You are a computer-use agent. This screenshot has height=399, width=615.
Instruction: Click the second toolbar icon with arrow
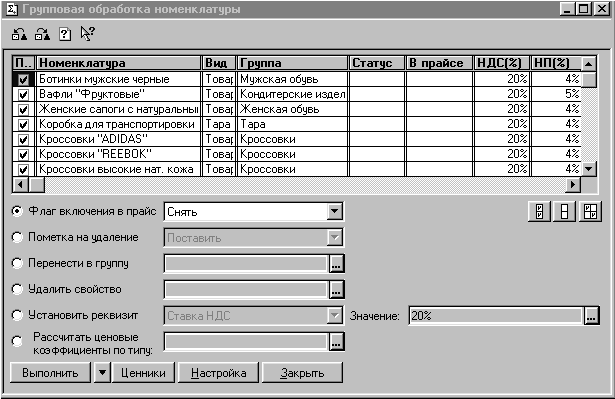click(42, 34)
